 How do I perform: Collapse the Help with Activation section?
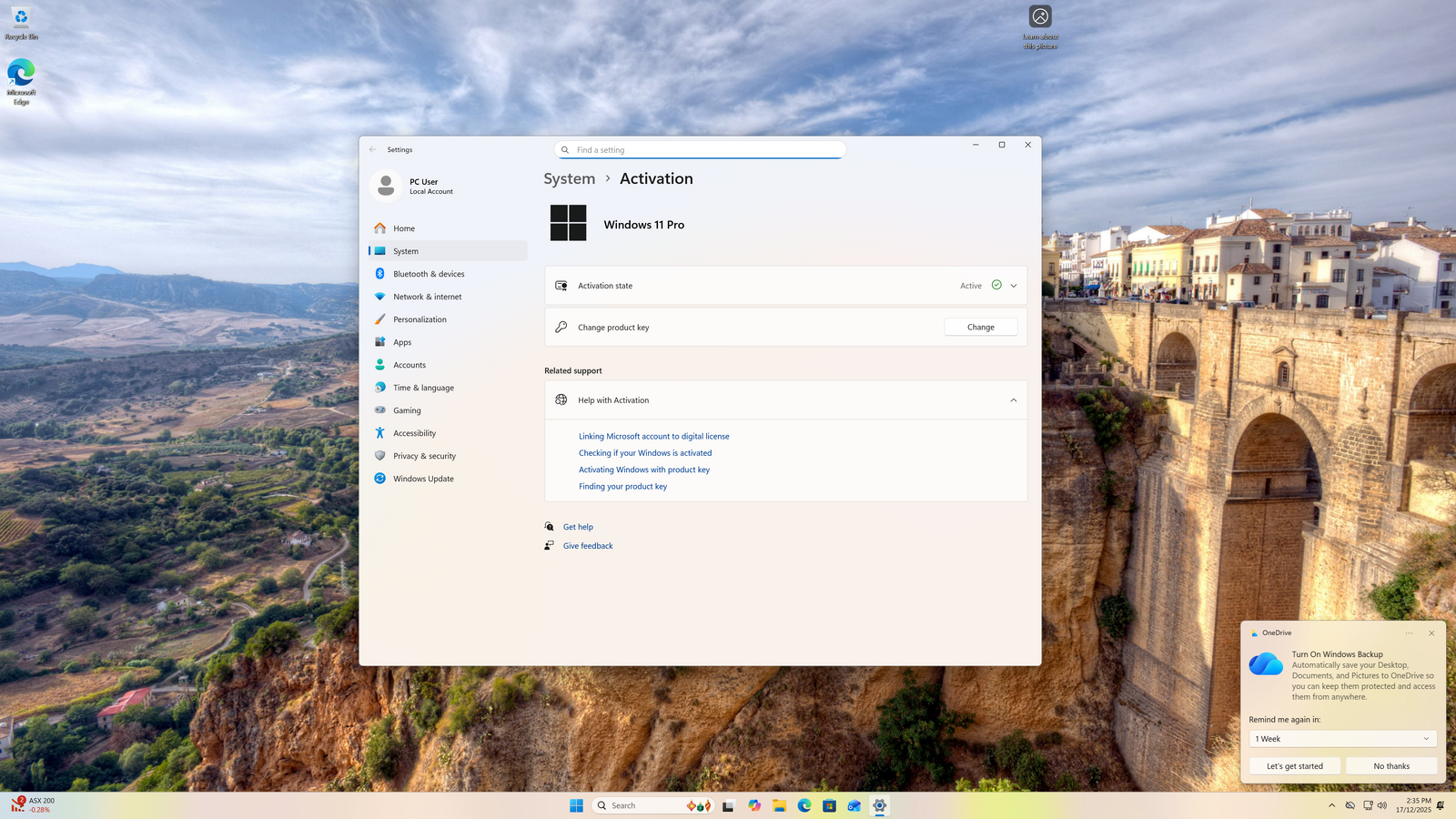pyautogui.click(x=1013, y=400)
